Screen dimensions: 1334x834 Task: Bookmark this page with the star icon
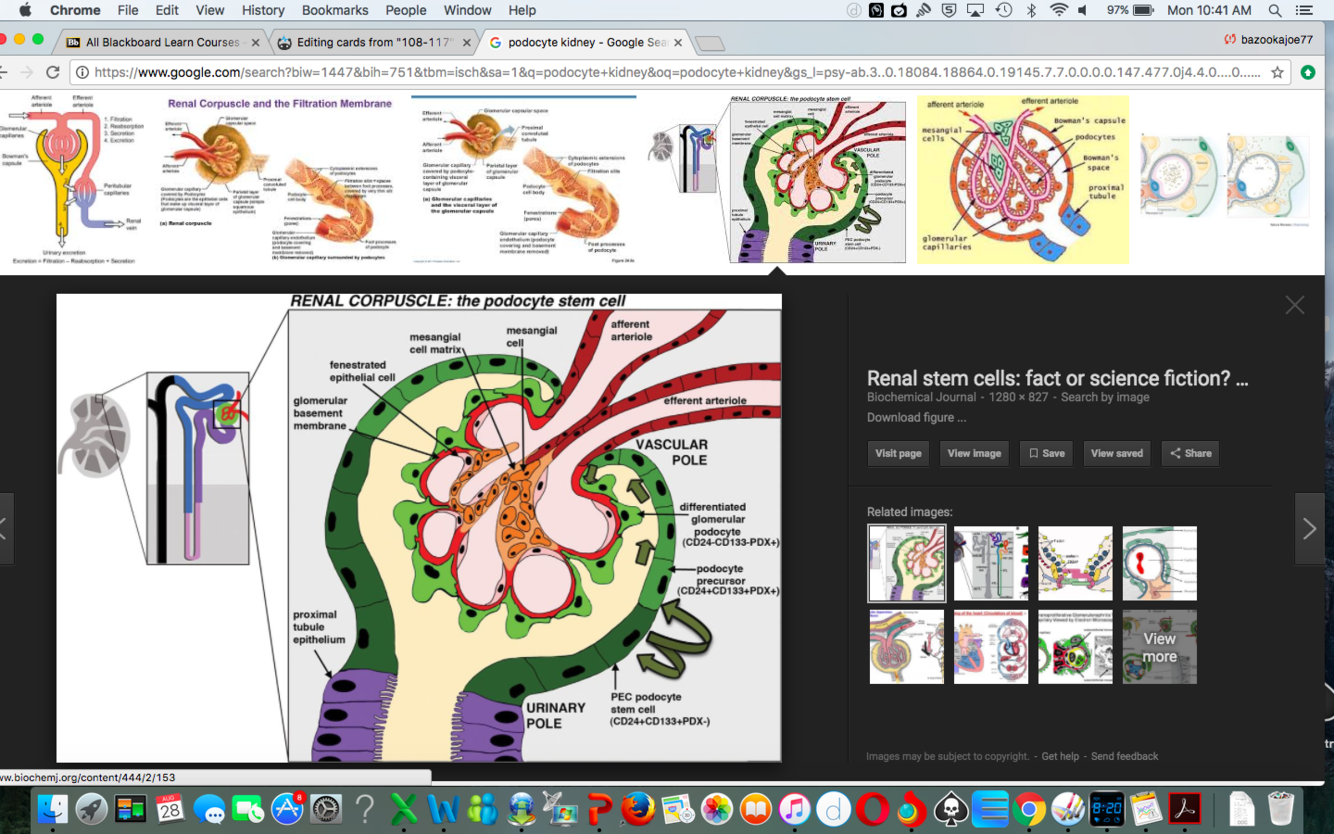pyautogui.click(x=1277, y=72)
